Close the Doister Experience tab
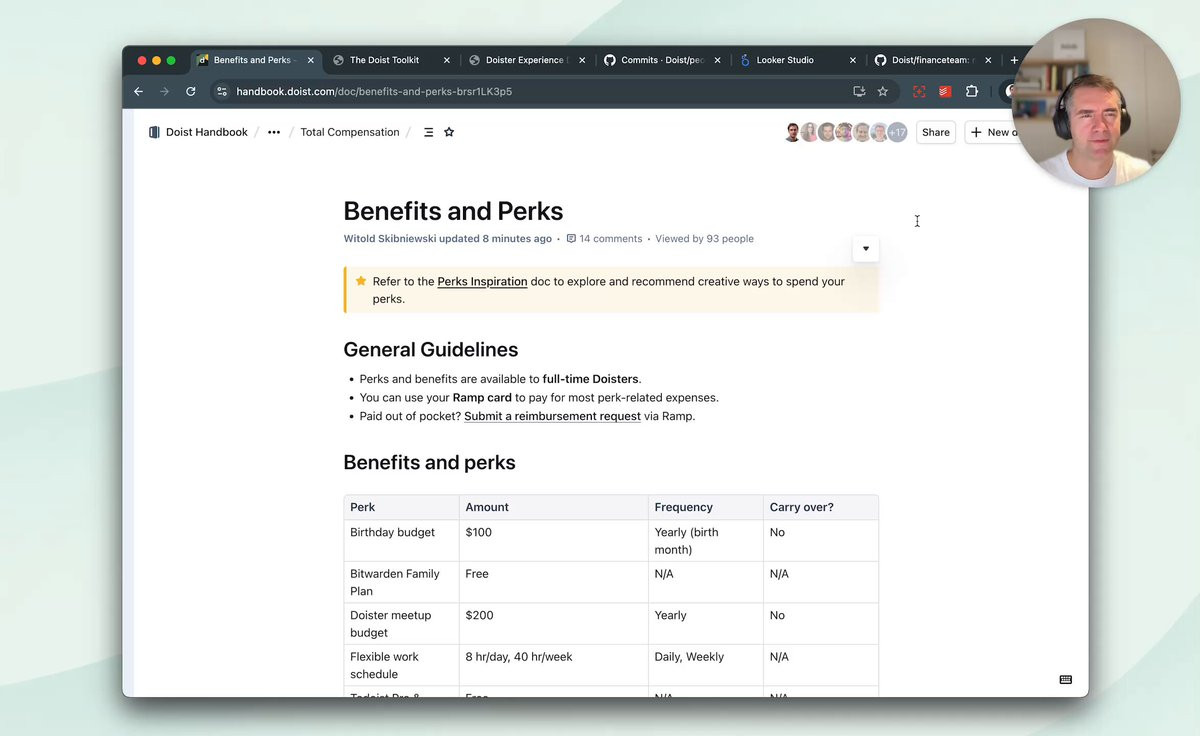The height and width of the screenshot is (736, 1200). point(582,60)
